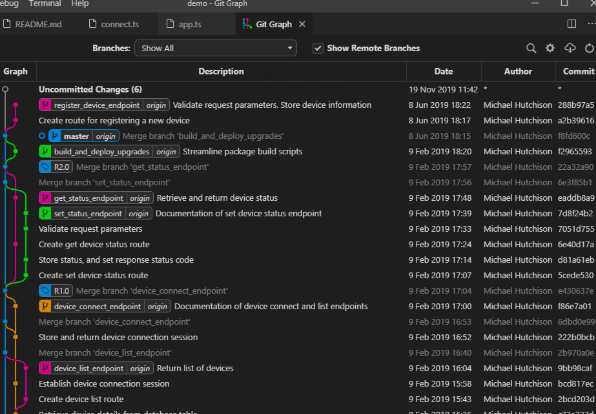Open the Git Graph search icon
The image size is (596, 414).
pos(531,48)
